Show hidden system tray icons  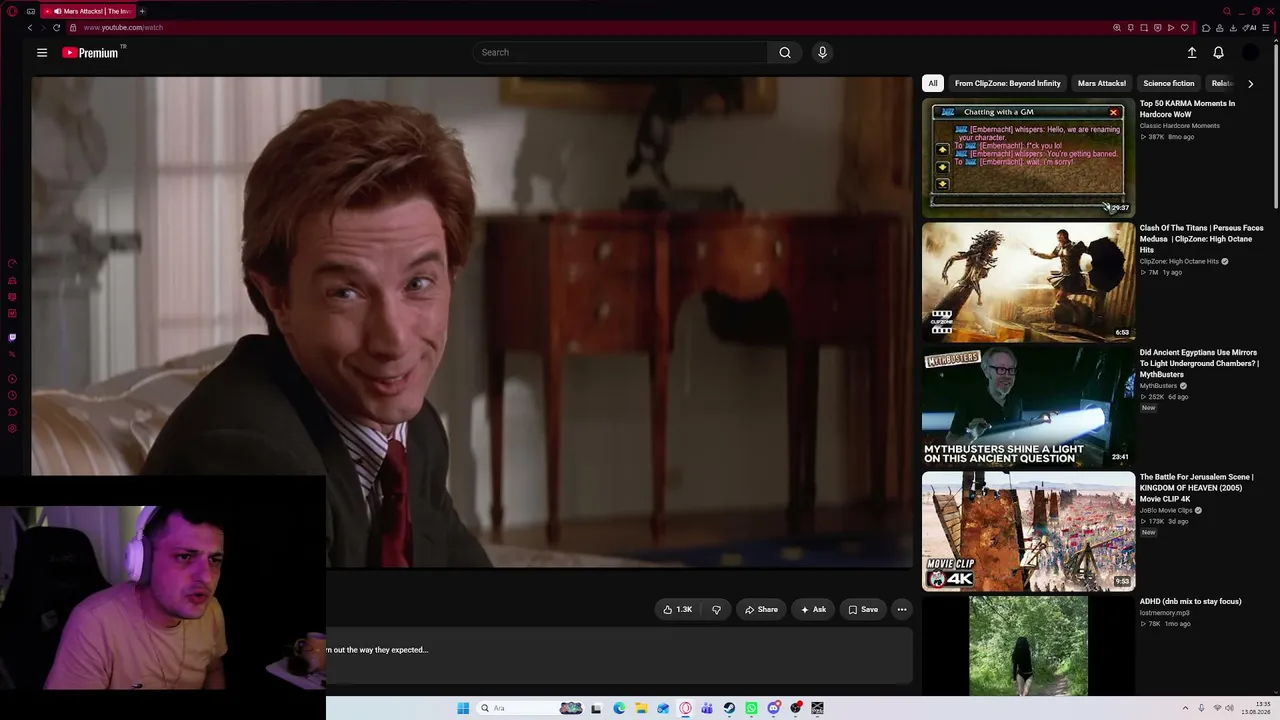tap(1186, 708)
